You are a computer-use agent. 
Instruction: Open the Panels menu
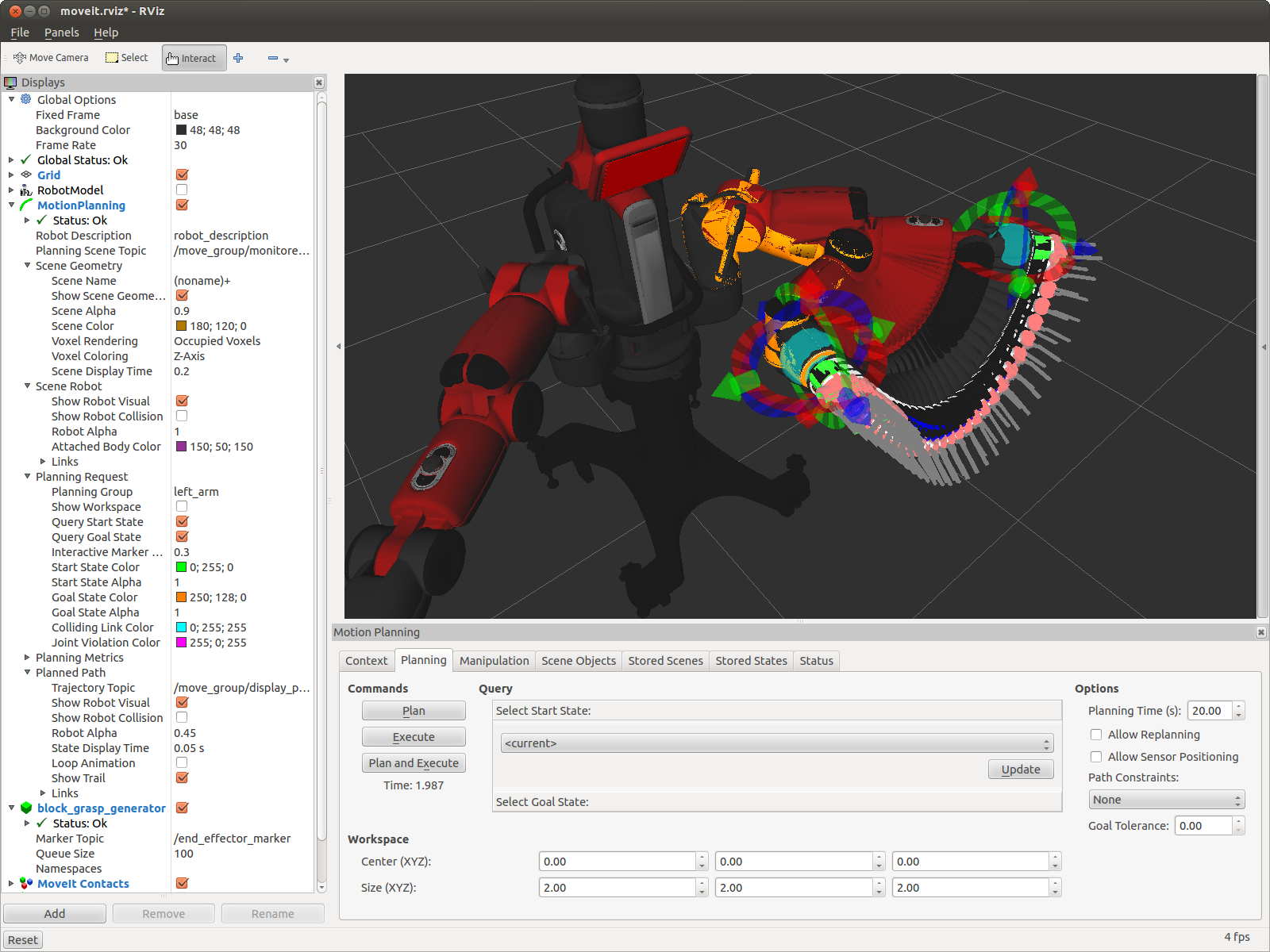click(61, 33)
